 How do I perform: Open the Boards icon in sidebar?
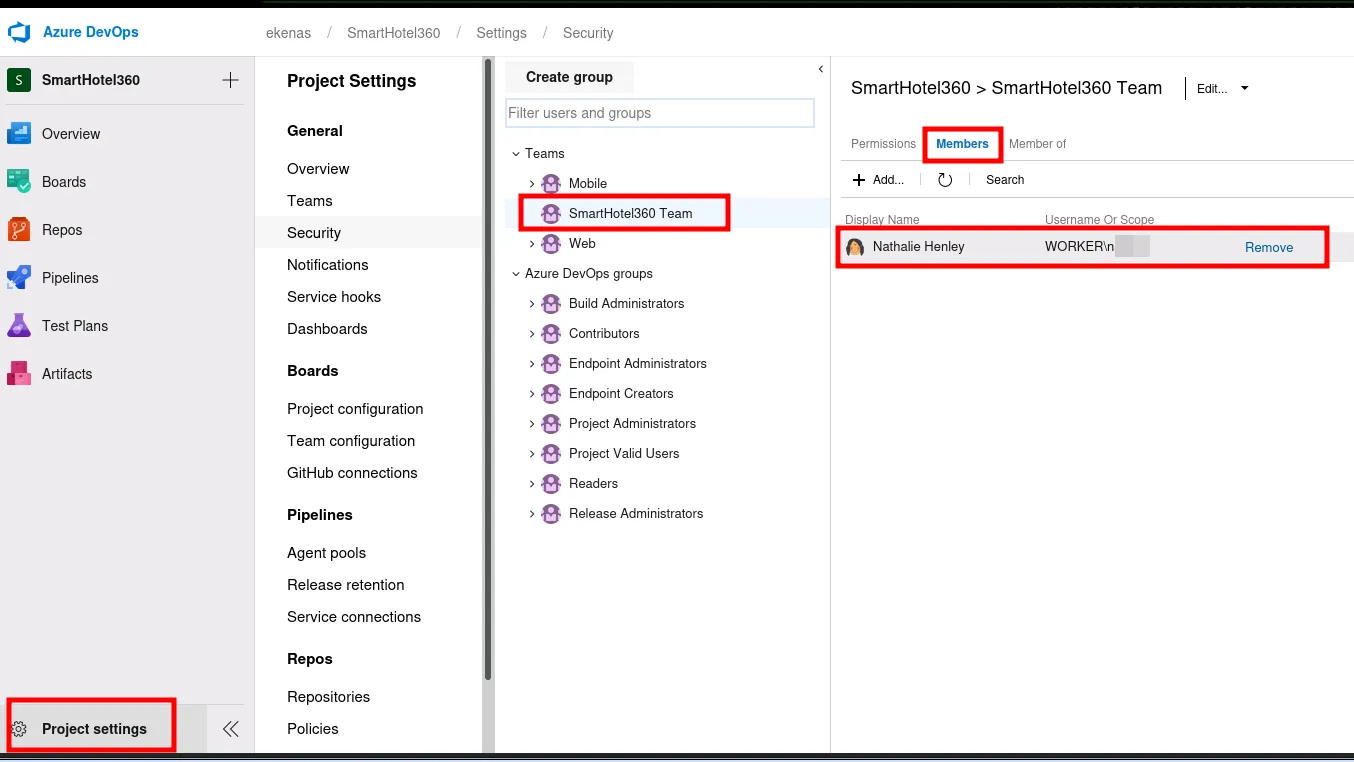point(19,182)
